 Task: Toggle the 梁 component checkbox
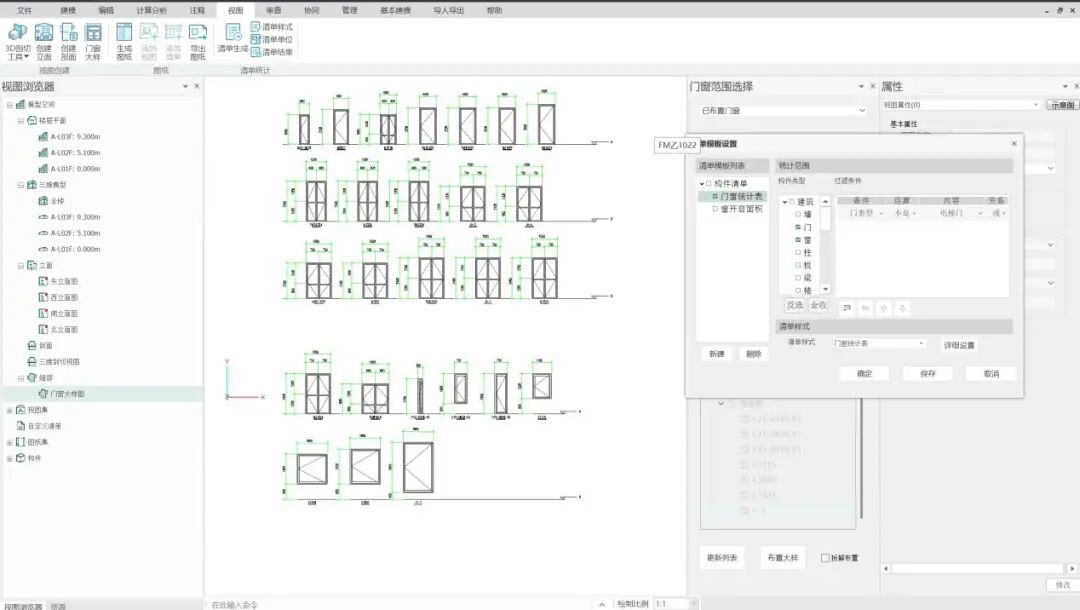tap(798, 278)
